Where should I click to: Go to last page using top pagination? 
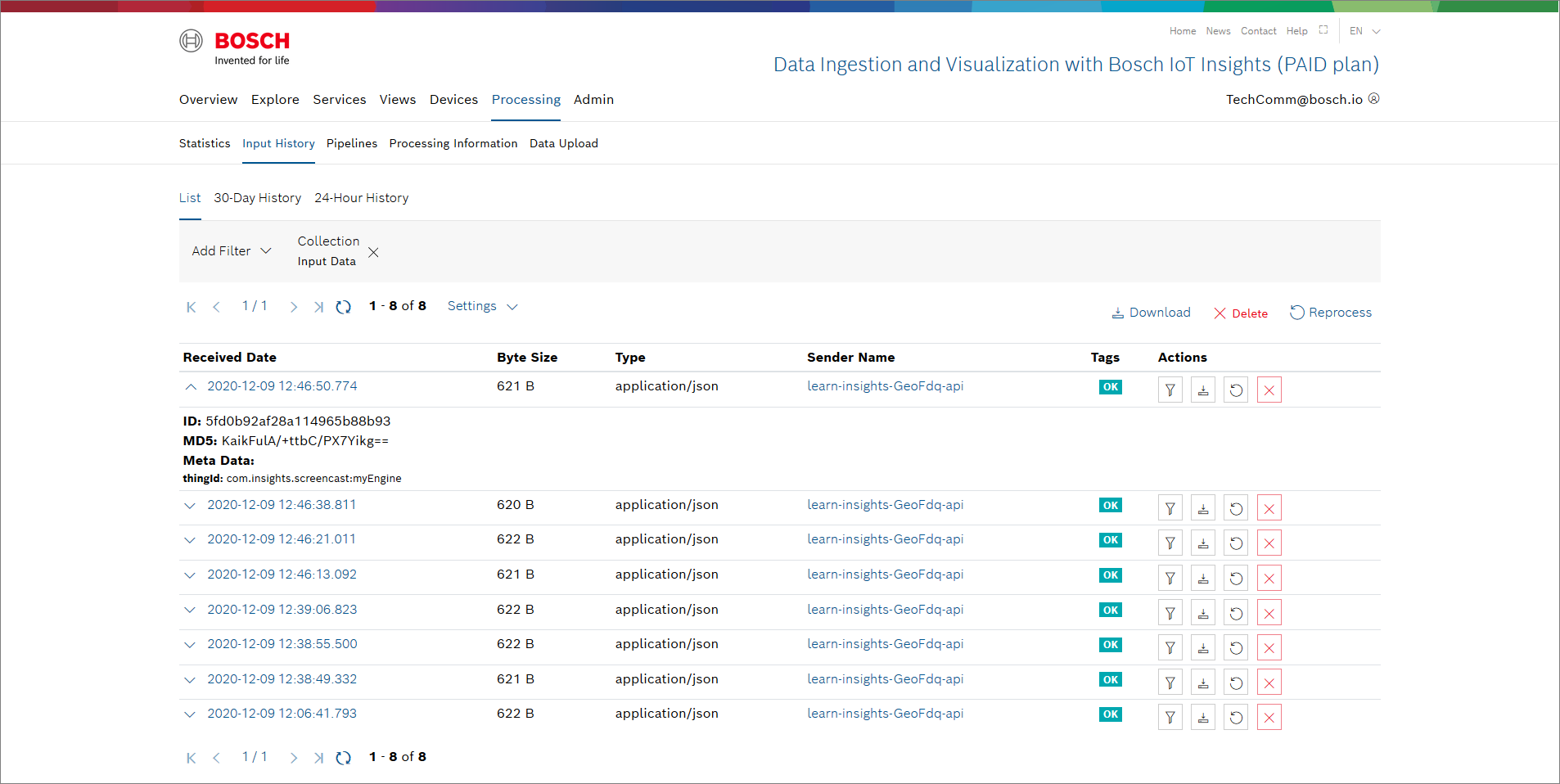point(318,307)
